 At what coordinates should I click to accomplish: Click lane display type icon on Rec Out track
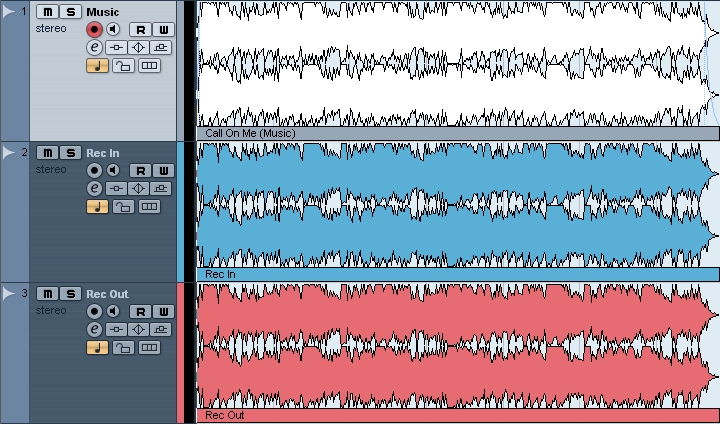(149, 348)
